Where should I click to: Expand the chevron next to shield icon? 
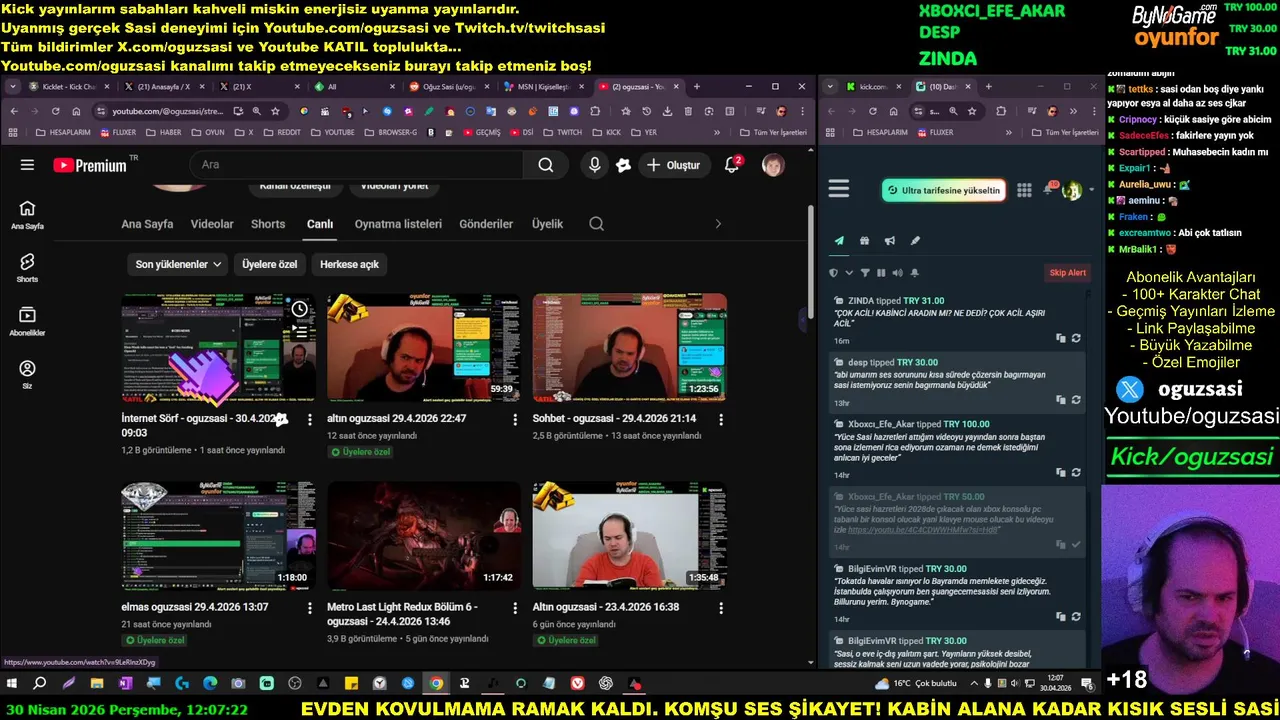tap(849, 273)
